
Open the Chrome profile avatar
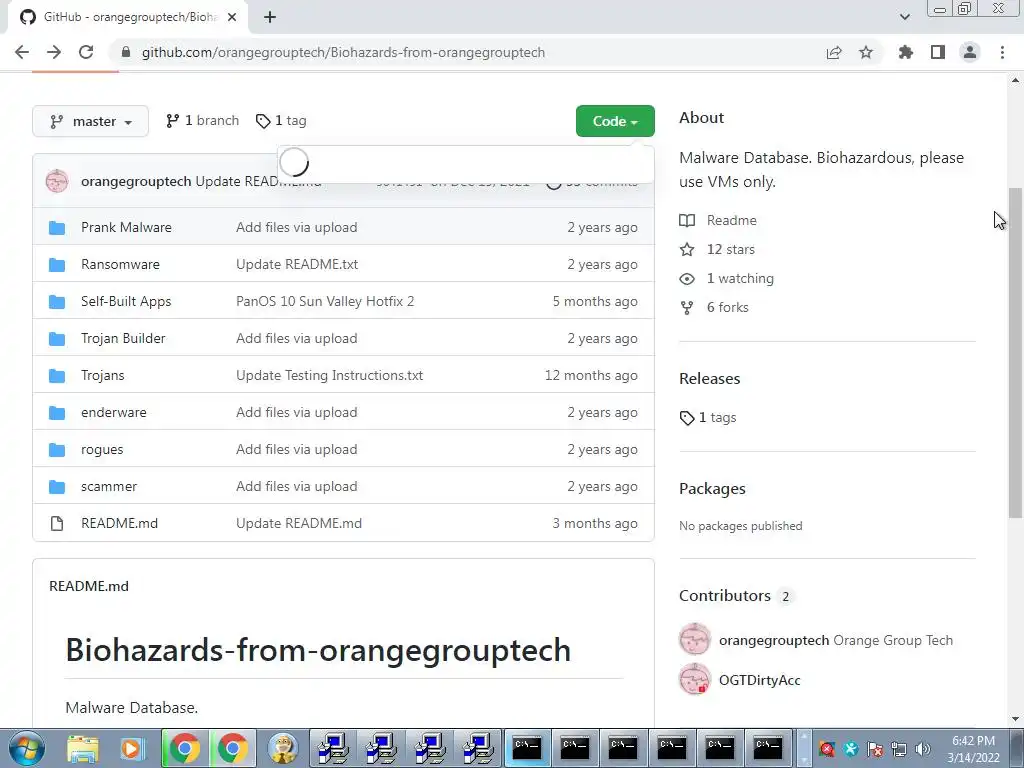click(x=970, y=52)
